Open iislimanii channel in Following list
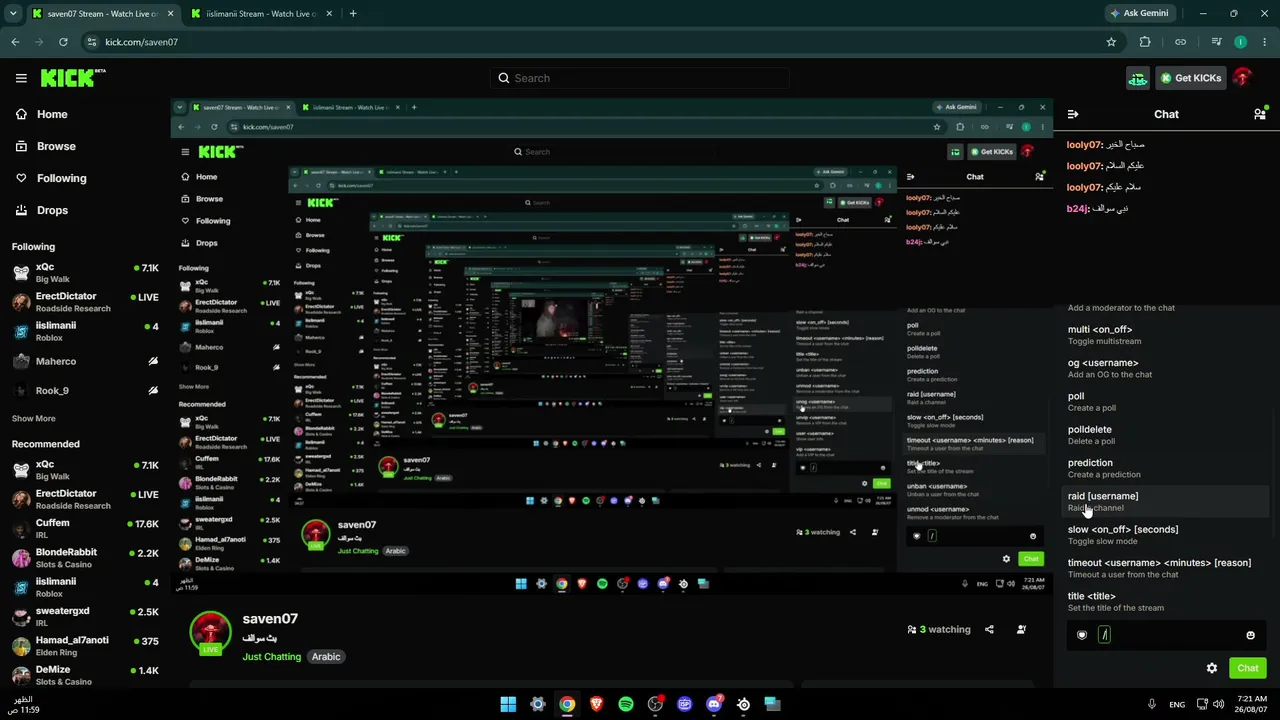 (85, 331)
